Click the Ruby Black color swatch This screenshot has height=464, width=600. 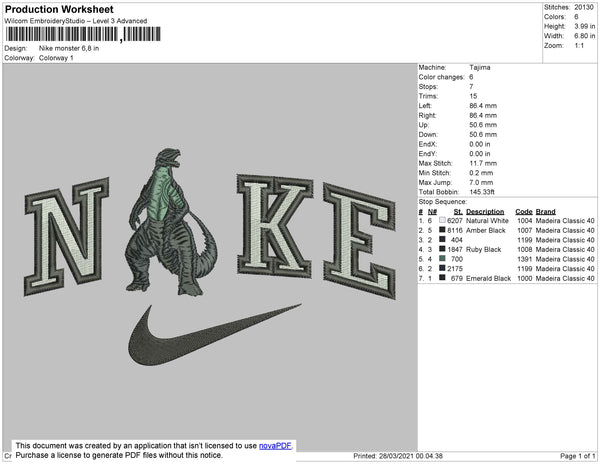442,249
